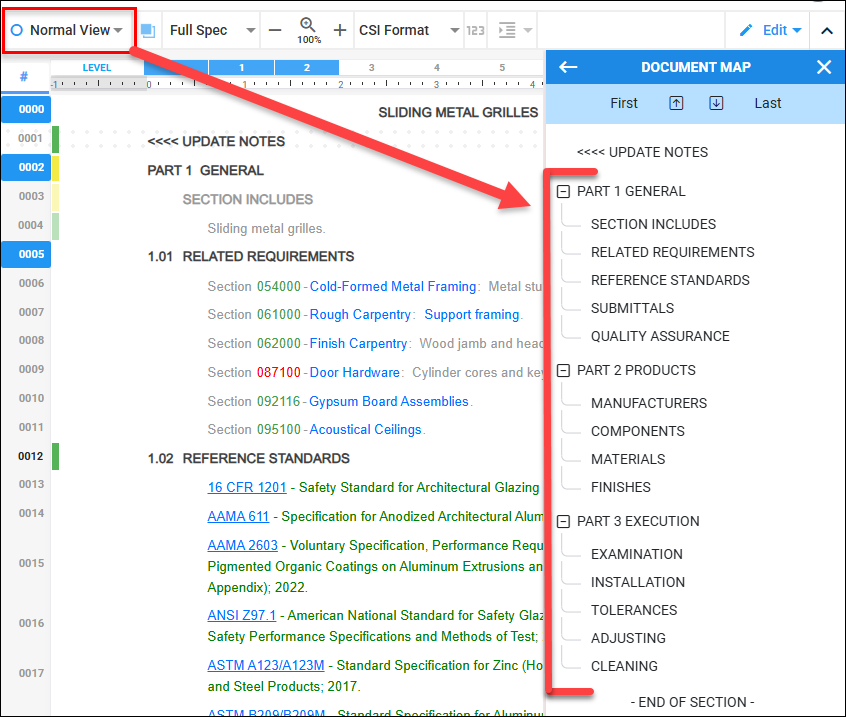Select line number 0000
This screenshot has height=717, width=846.
coord(26,109)
